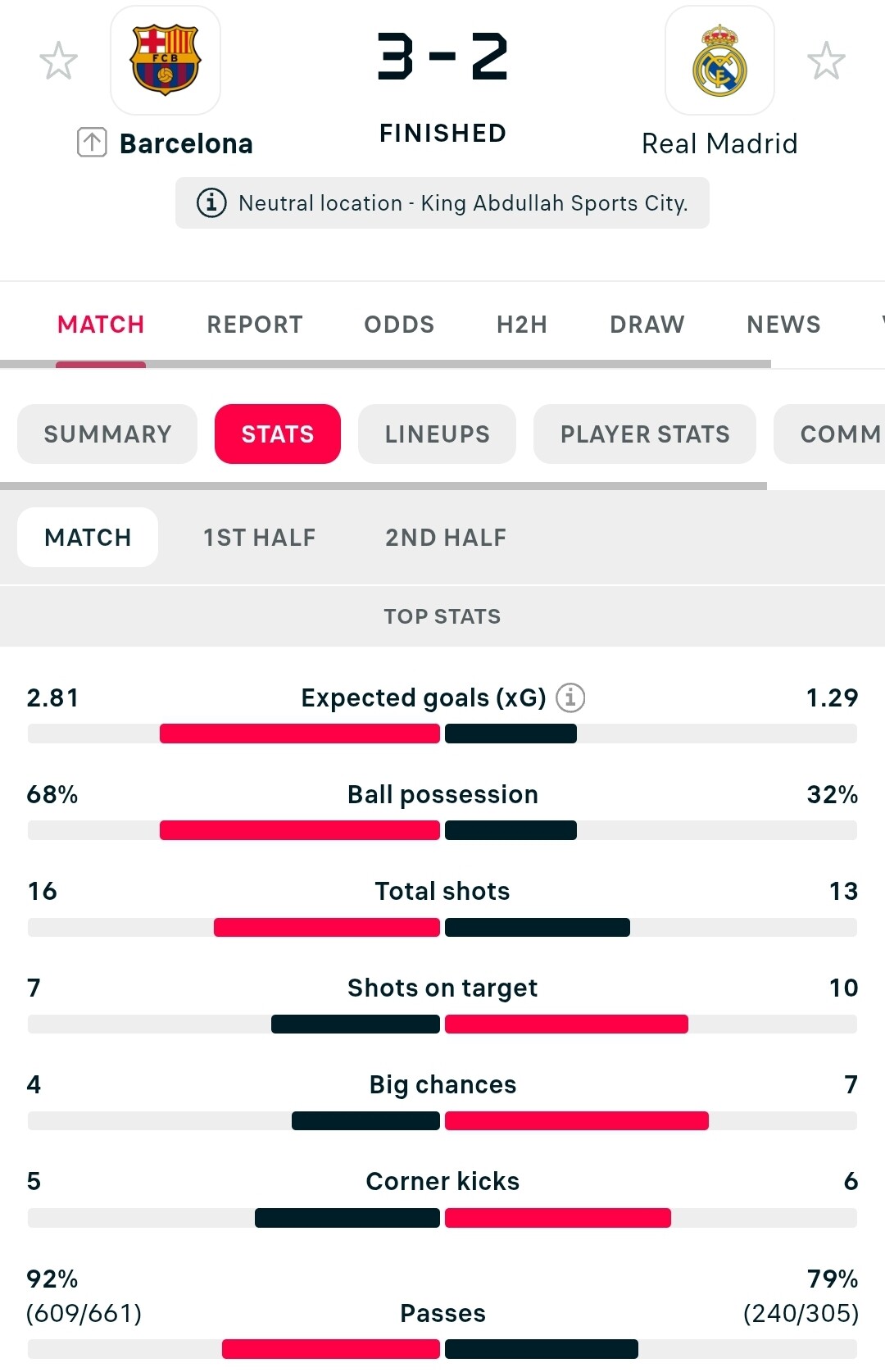Show the Expected goals (xG) info tooltip
This screenshot has width=885, height=1372.
(570, 697)
